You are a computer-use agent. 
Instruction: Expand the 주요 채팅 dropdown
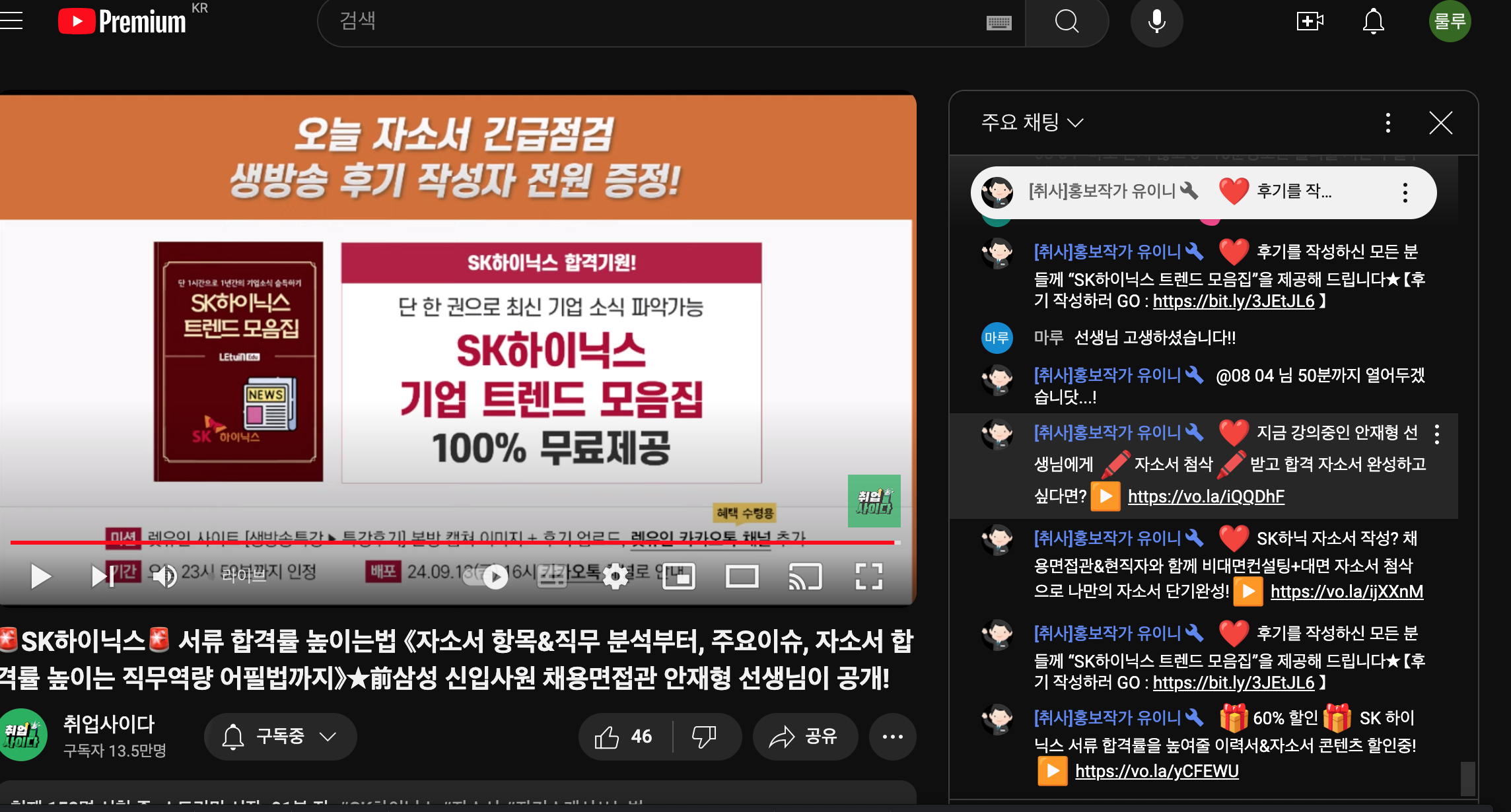point(1032,123)
